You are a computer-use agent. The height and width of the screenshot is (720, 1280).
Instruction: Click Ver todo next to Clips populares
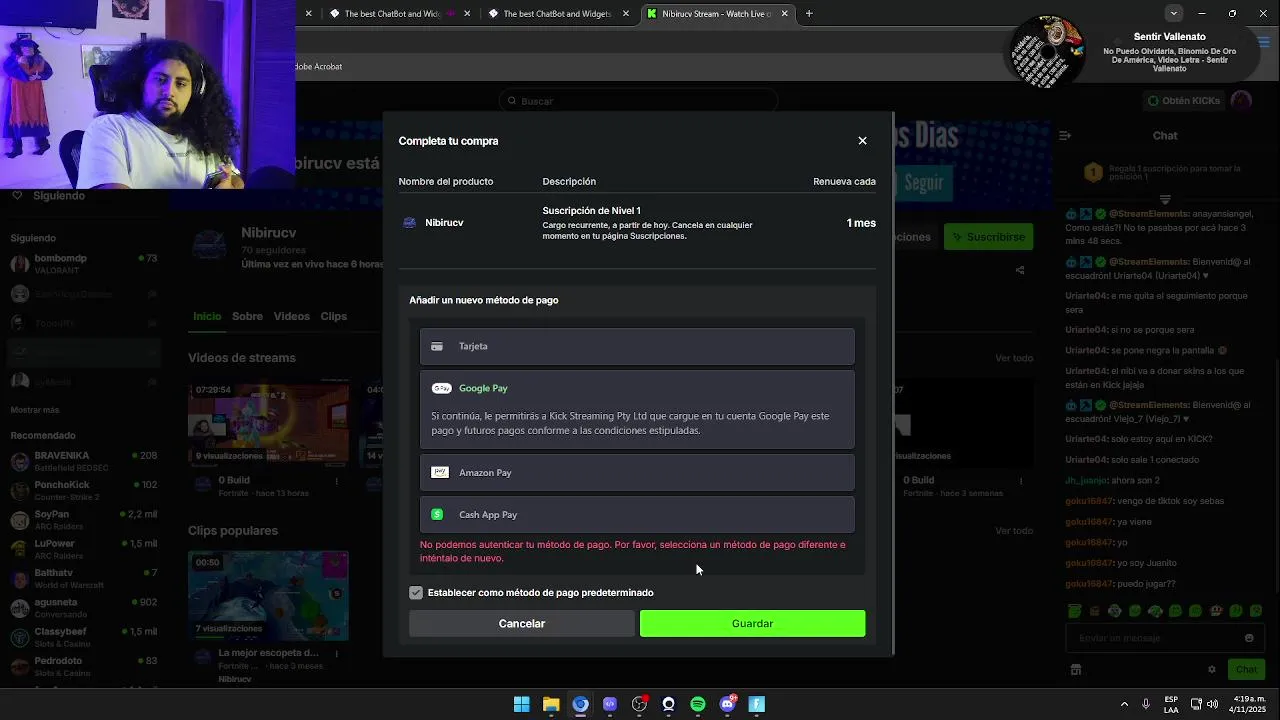pos(1014,531)
